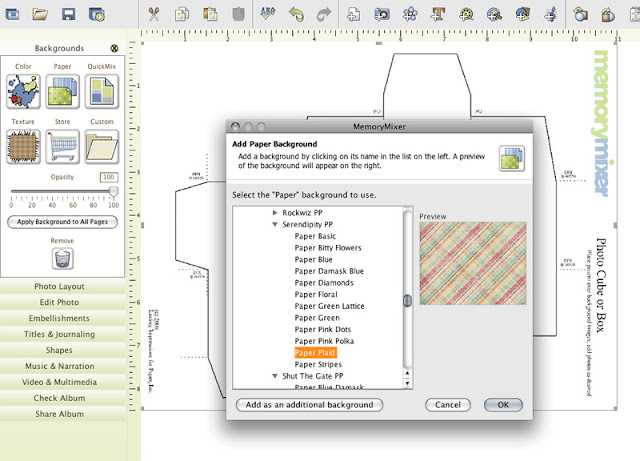Open the Photo Layout section
The height and width of the screenshot is (461, 640).
click(62, 286)
